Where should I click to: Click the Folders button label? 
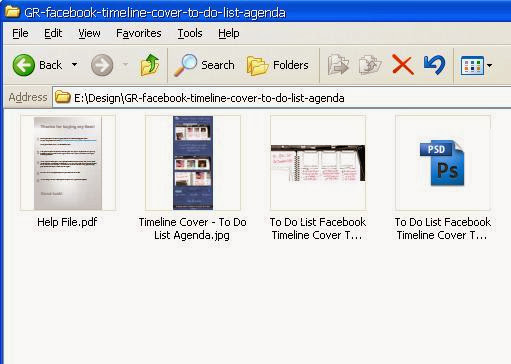click(x=291, y=65)
